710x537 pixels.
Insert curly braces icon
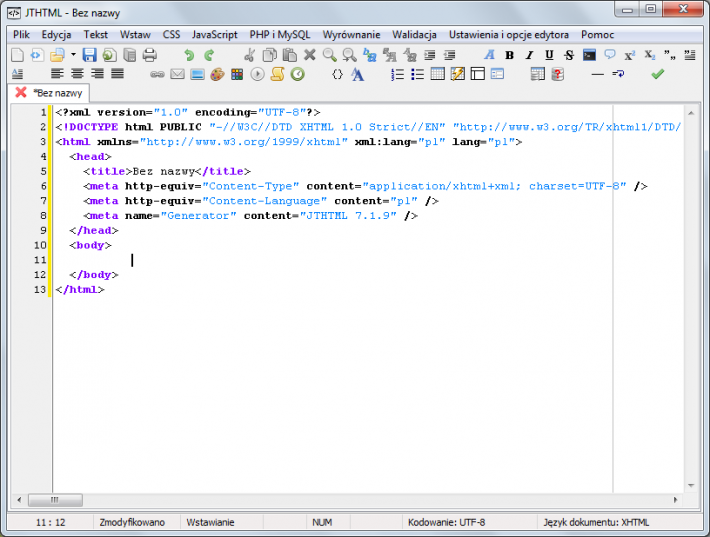(337, 74)
